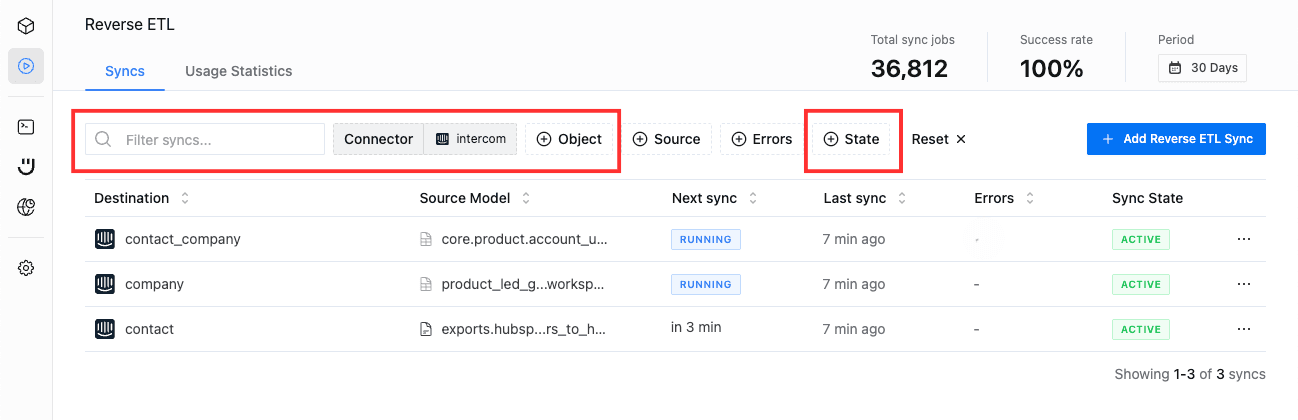Sort by Source Model column

point(475,198)
